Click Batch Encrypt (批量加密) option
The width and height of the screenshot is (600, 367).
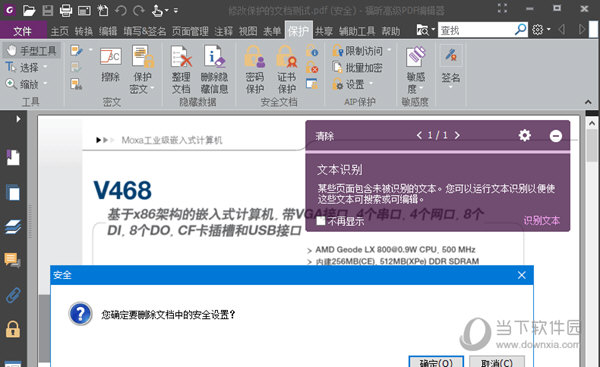point(357,67)
